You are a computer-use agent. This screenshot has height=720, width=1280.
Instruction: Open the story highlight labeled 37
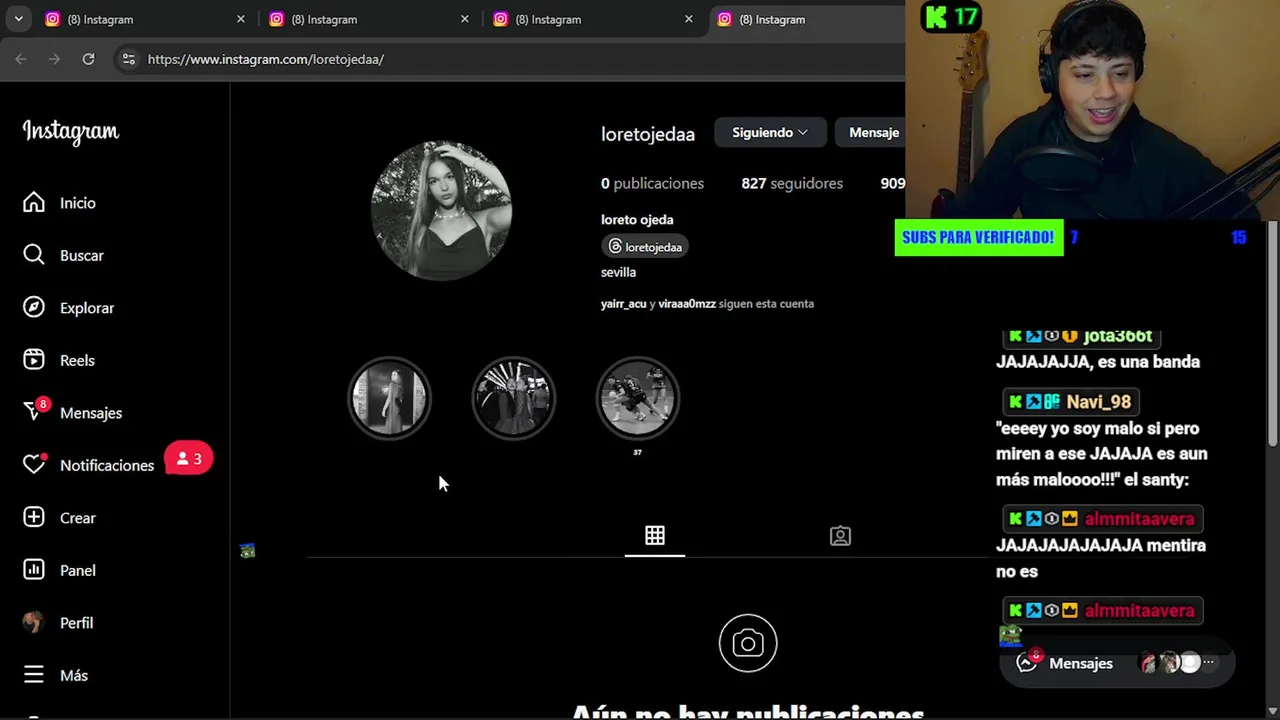tap(638, 398)
